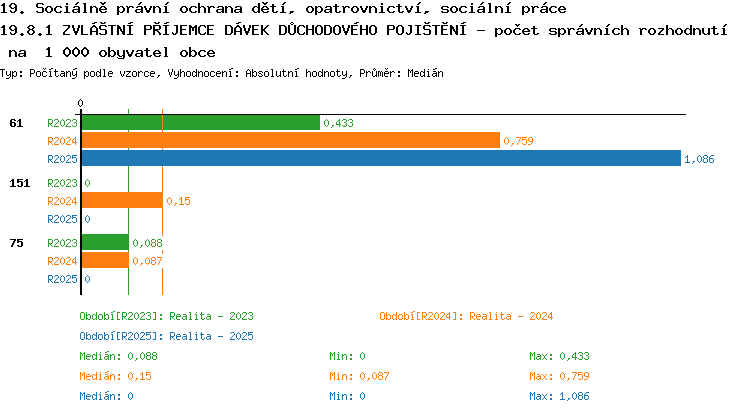Click legend entry Období[R2024]: Realita – 2024

466,316
